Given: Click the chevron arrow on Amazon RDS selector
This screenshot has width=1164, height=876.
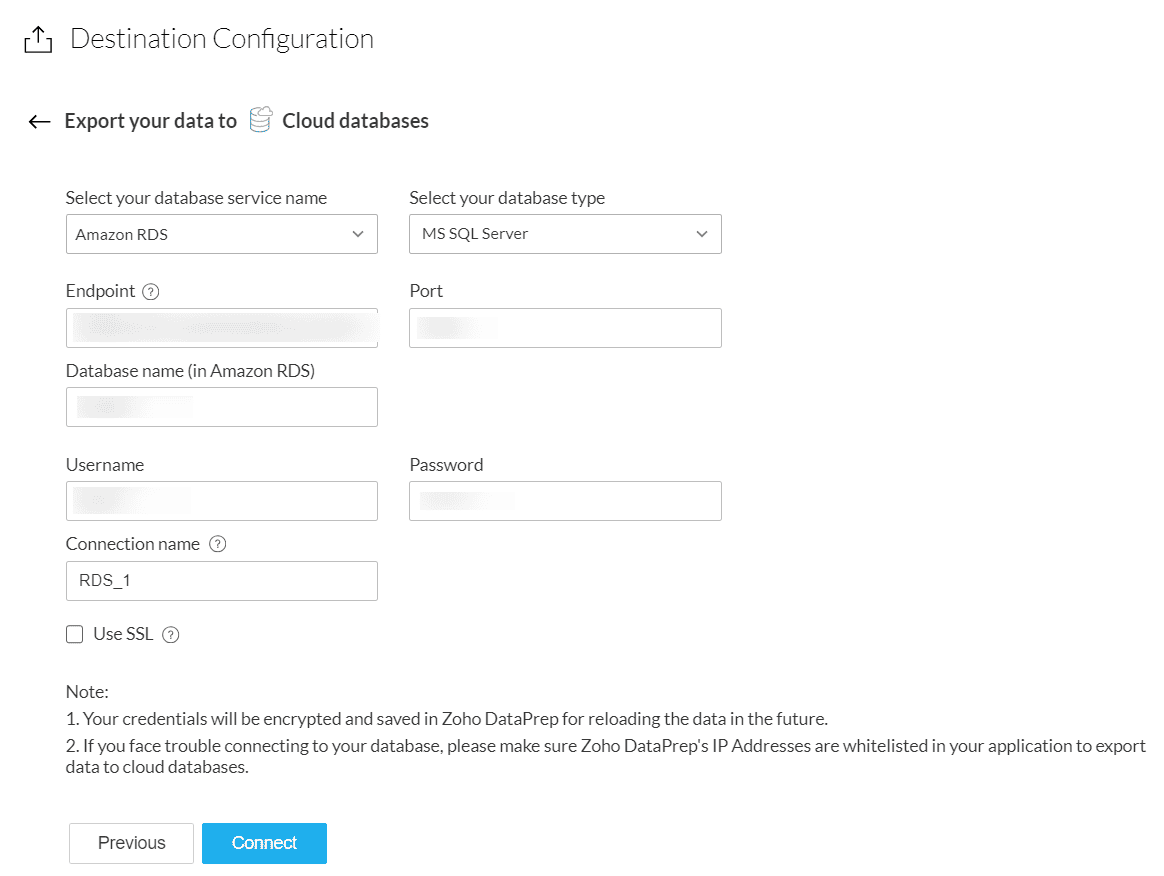Looking at the screenshot, I should pos(358,234).
